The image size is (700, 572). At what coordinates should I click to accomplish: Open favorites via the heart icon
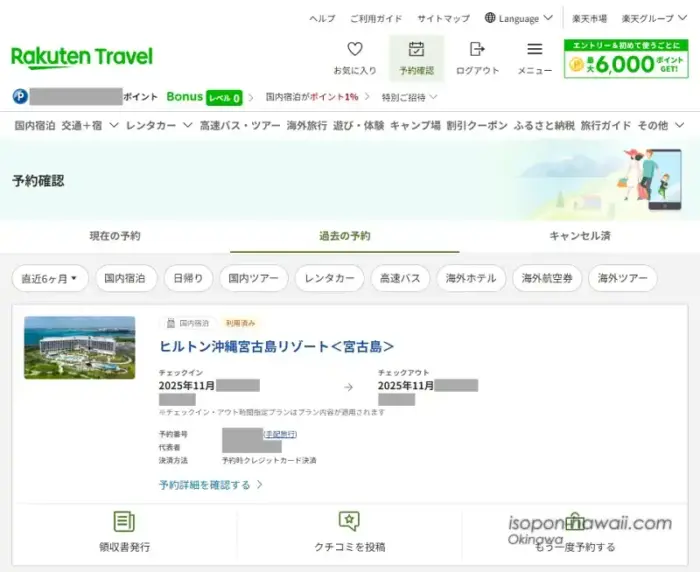(355, 49)
